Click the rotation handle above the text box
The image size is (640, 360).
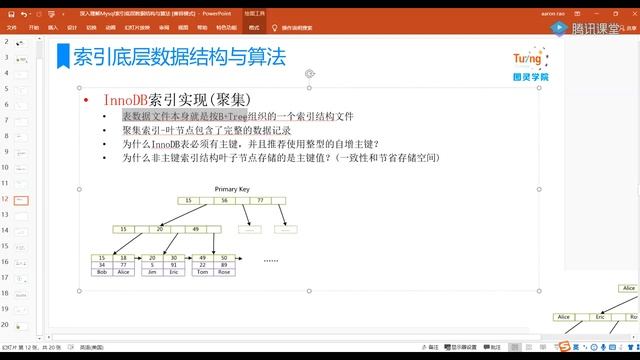[x=309, y=73]
